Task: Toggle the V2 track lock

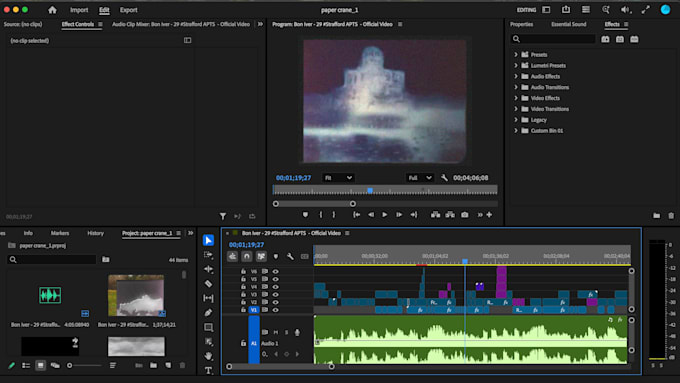Action: 243,302
